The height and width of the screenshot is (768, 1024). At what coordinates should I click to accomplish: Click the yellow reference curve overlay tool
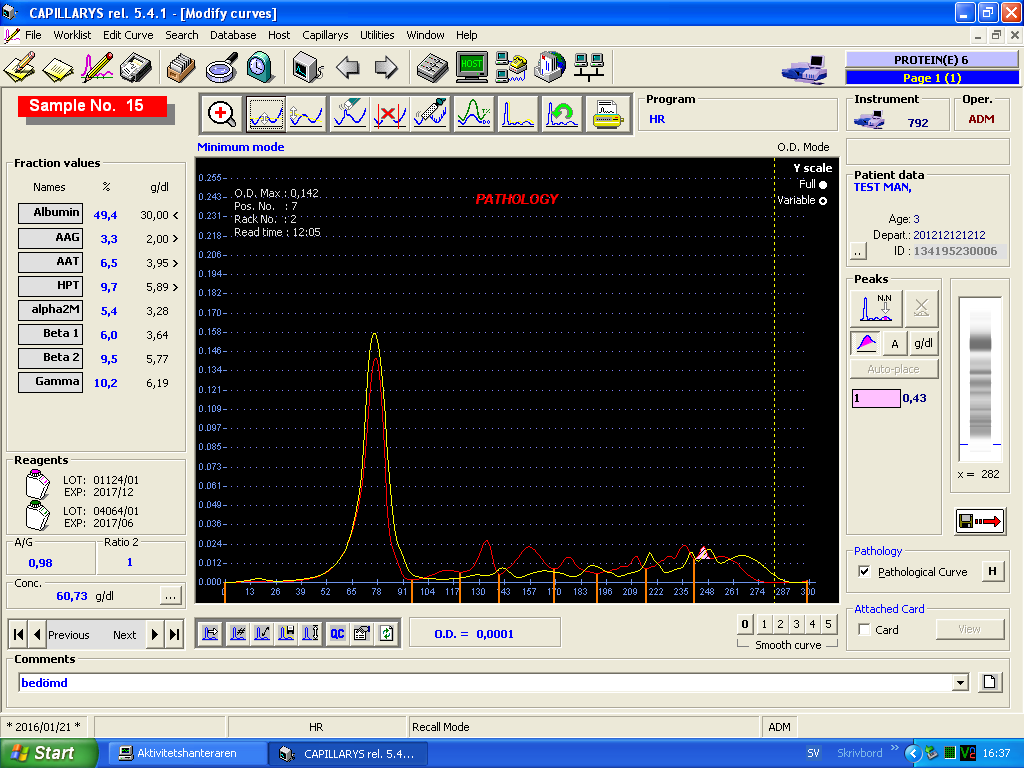(517, 114)
